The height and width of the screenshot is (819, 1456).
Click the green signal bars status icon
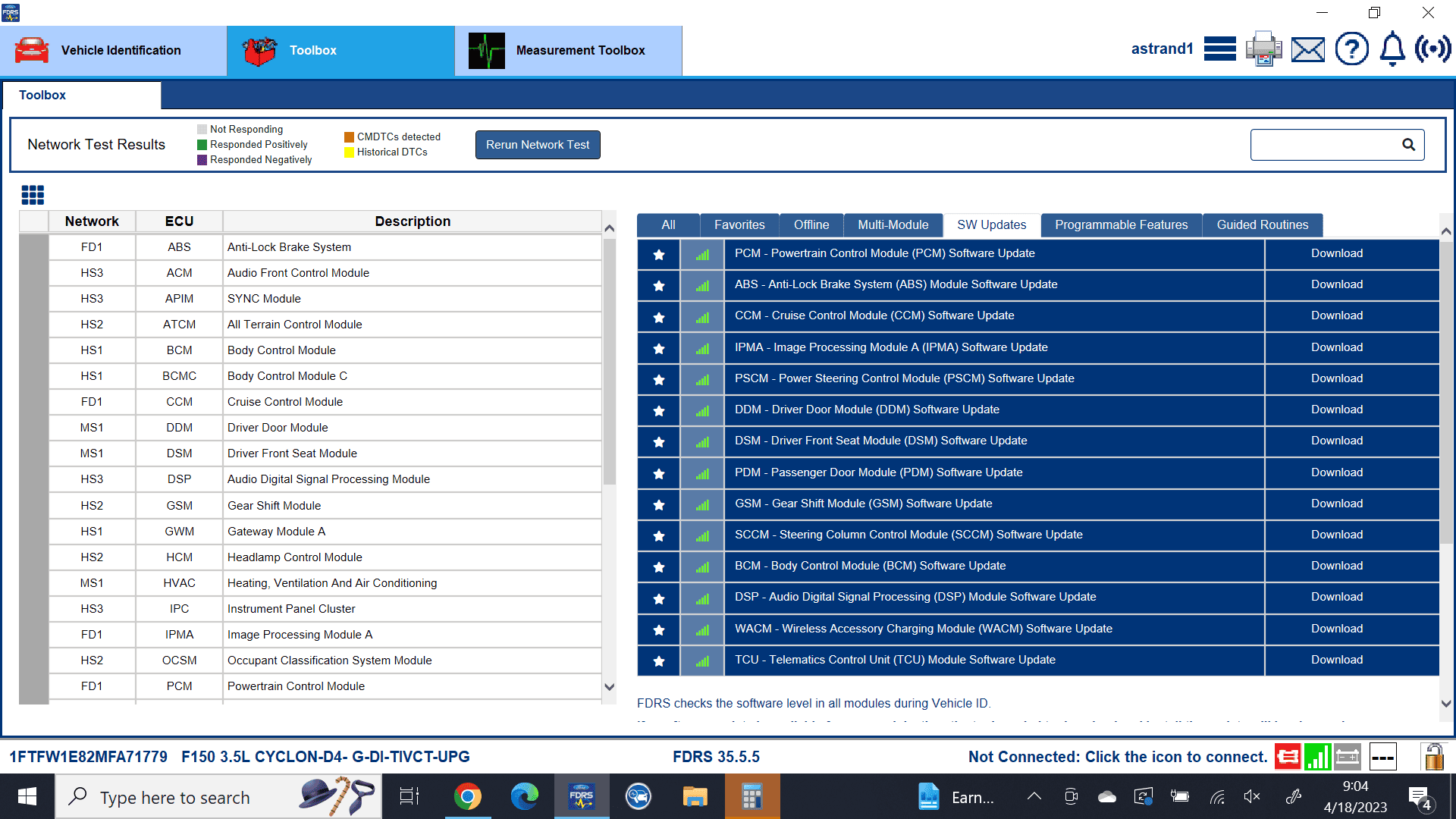tap(1318, 756)
